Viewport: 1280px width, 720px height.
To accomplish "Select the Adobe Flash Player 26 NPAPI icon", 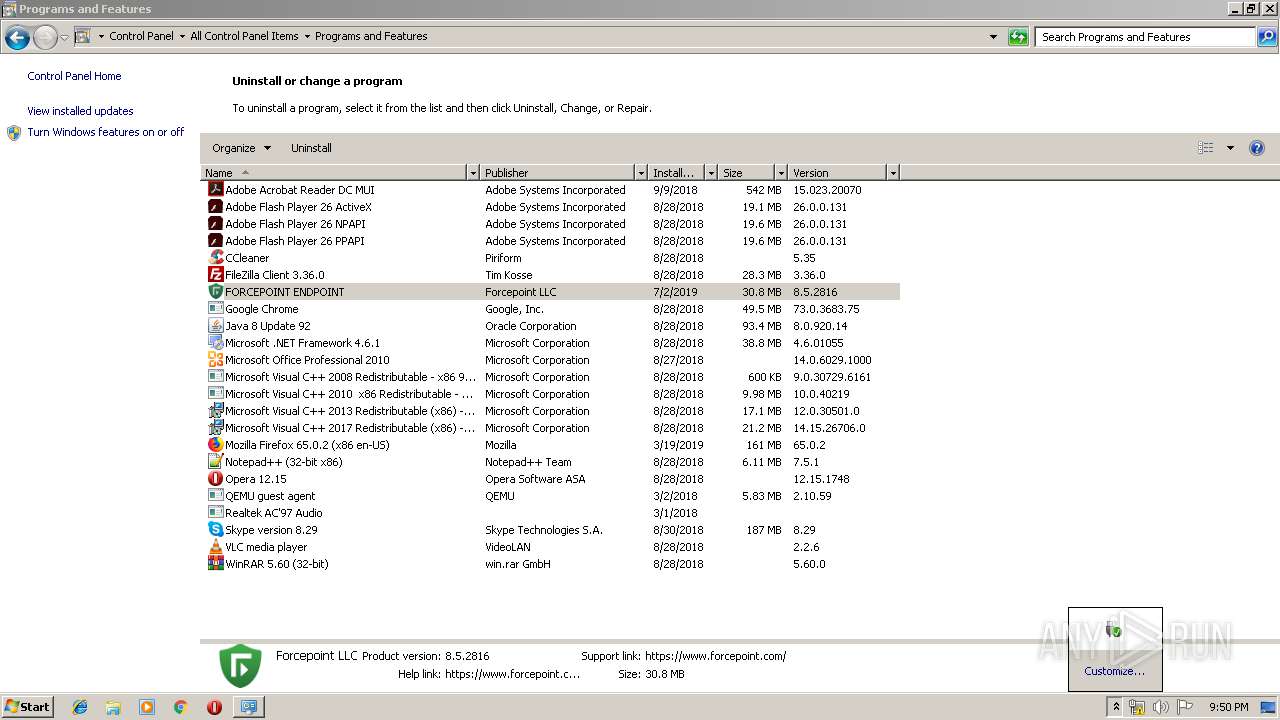I will click(215, 223).
